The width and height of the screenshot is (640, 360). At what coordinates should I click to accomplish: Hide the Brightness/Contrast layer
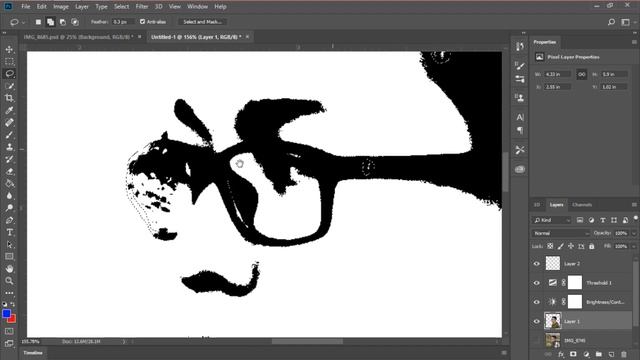pyautogui.click(x=537, y=302)
